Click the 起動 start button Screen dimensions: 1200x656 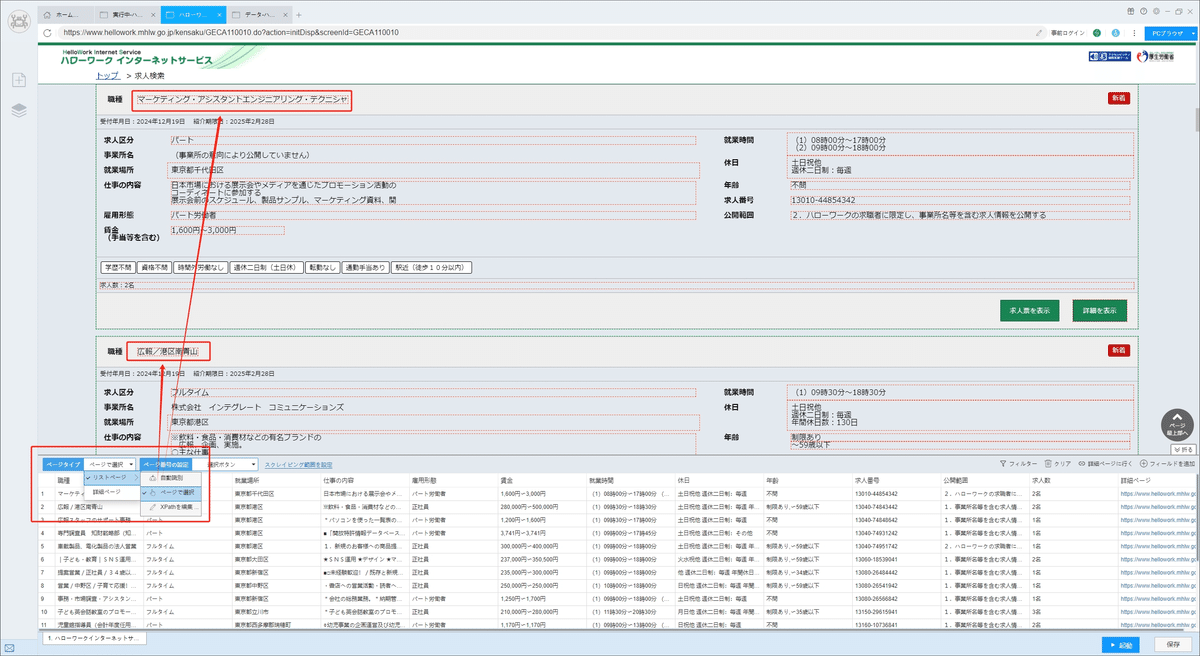pyautogui.click(x=1121, y=645)
